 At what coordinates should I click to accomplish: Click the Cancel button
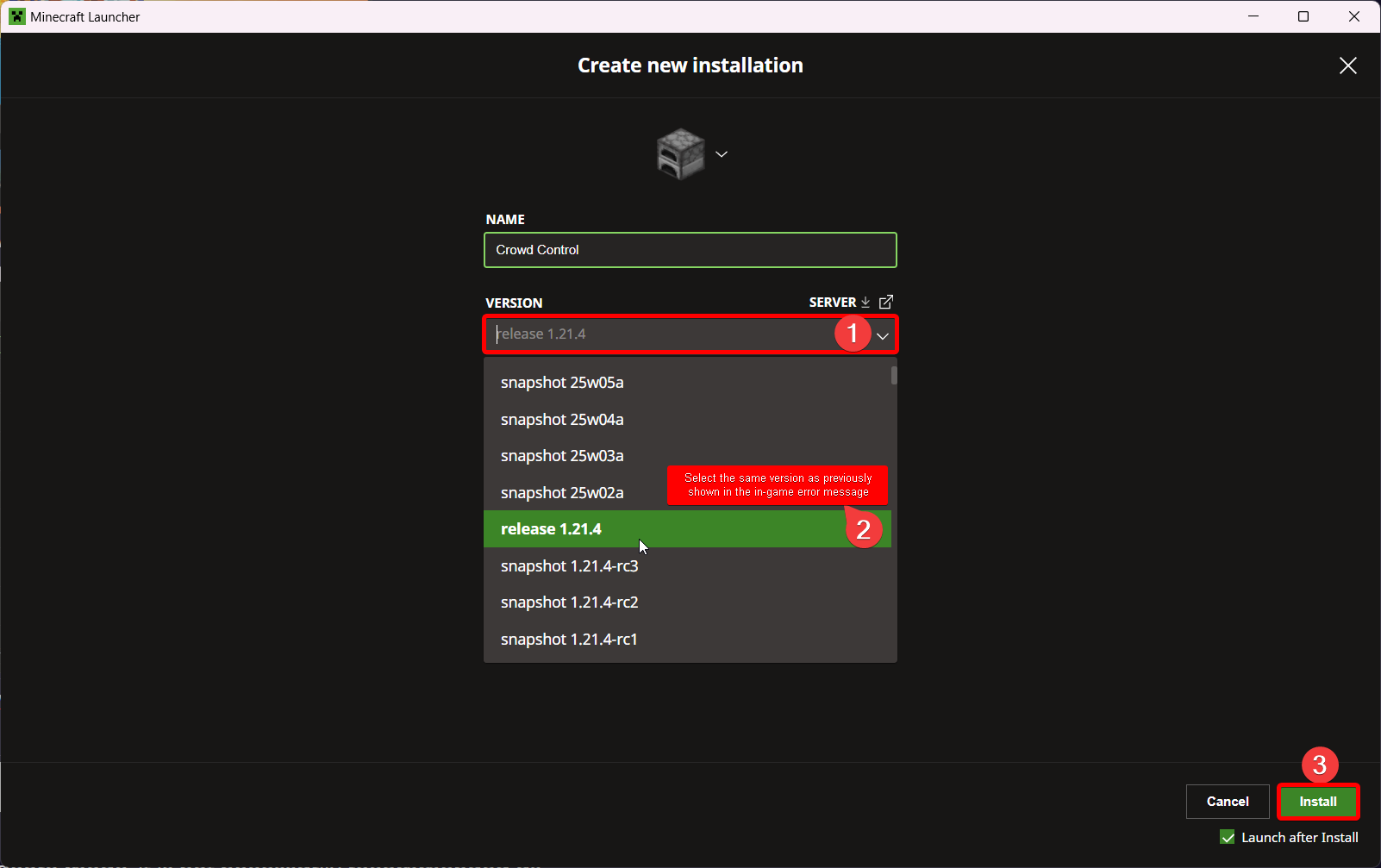1228,802
